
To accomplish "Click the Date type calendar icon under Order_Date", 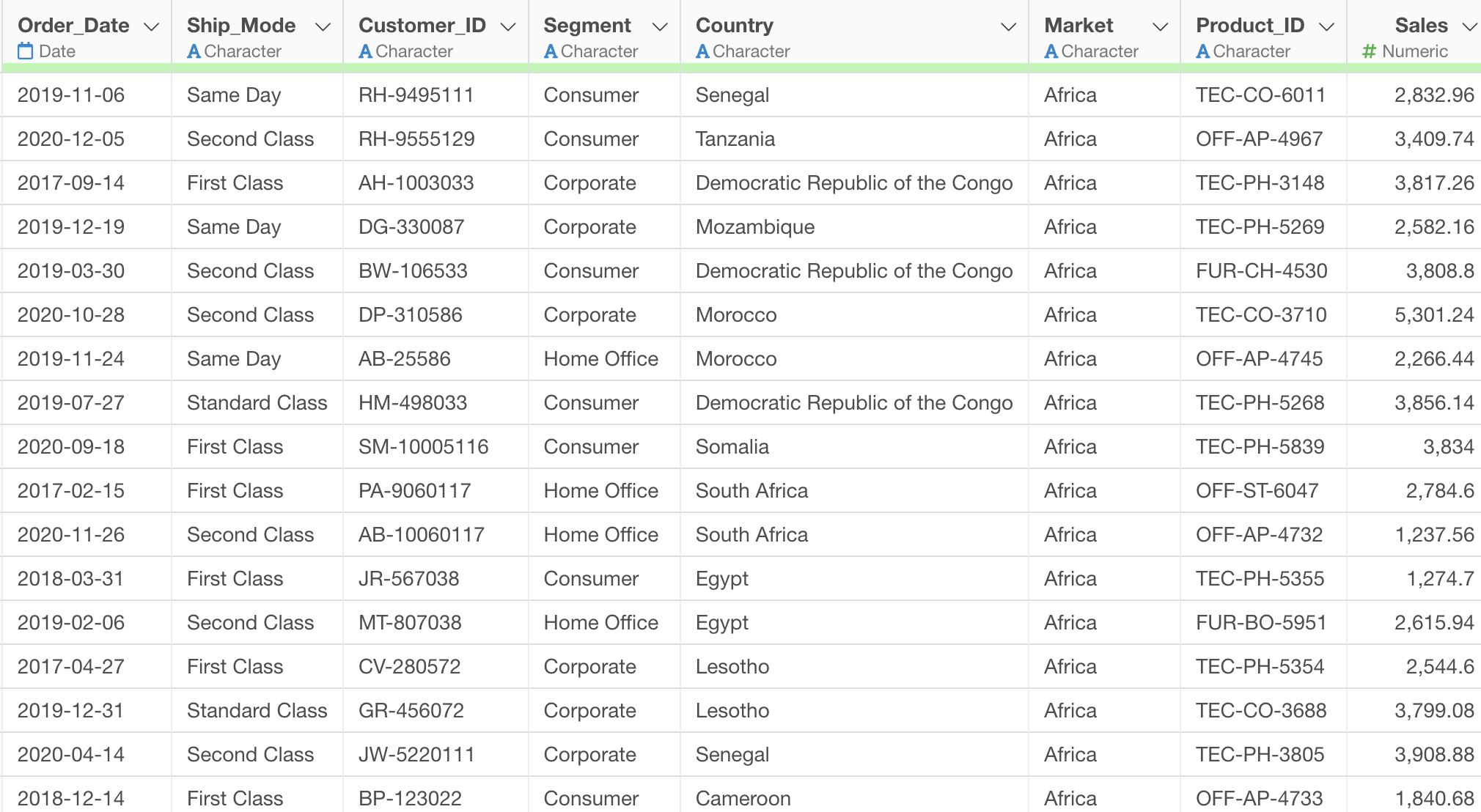I will tap(26, 51).
